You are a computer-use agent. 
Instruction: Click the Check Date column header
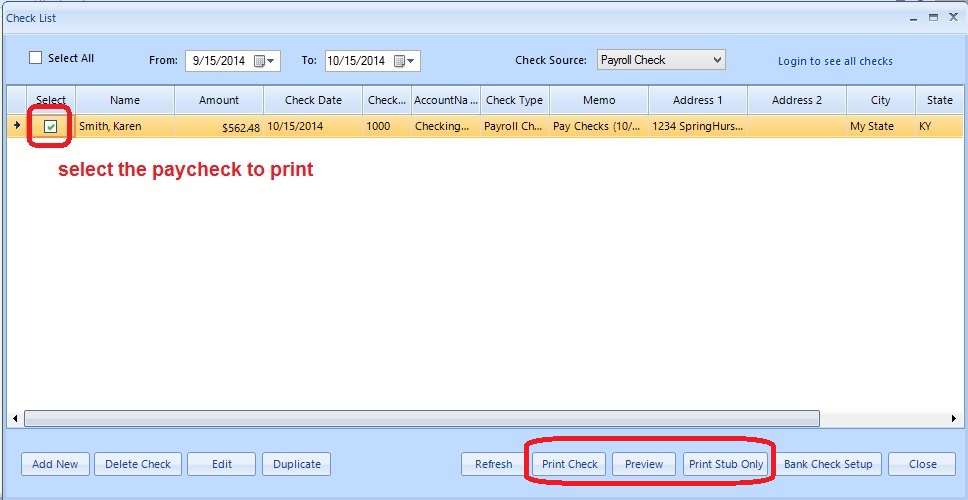tap(313, 100)
